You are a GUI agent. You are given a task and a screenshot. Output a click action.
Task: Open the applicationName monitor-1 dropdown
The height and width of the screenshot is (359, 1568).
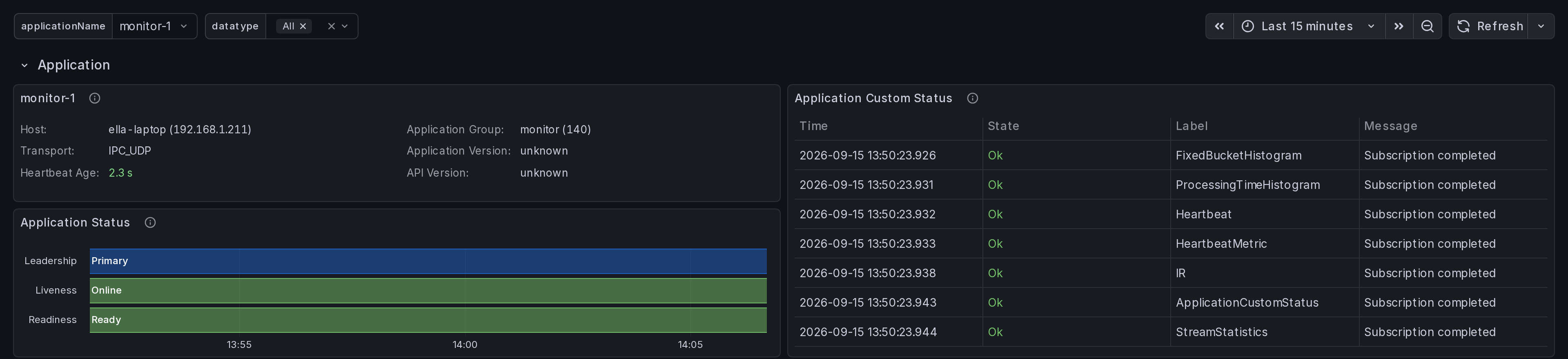pos(155,26)
